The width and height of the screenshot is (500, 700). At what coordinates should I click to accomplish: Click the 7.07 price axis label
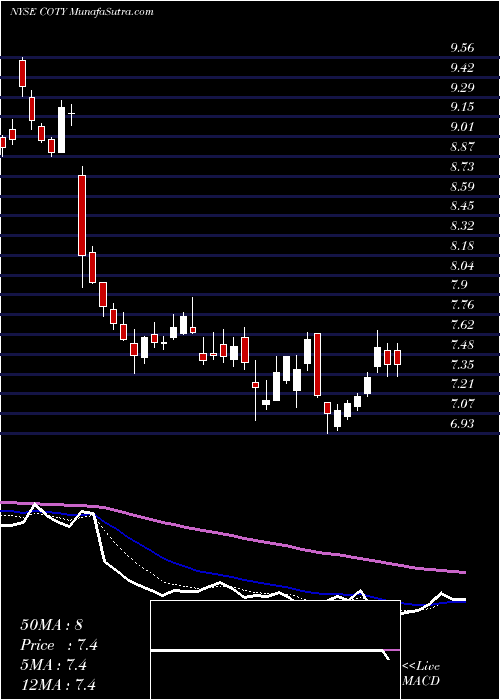pyautogui.click(x=462, y=404)
